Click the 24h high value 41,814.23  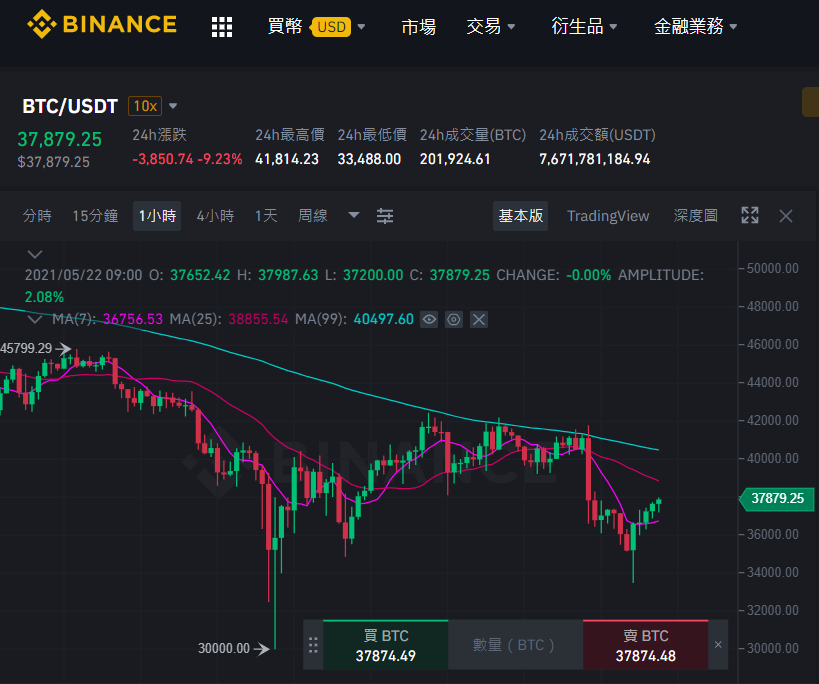(287, 159)
